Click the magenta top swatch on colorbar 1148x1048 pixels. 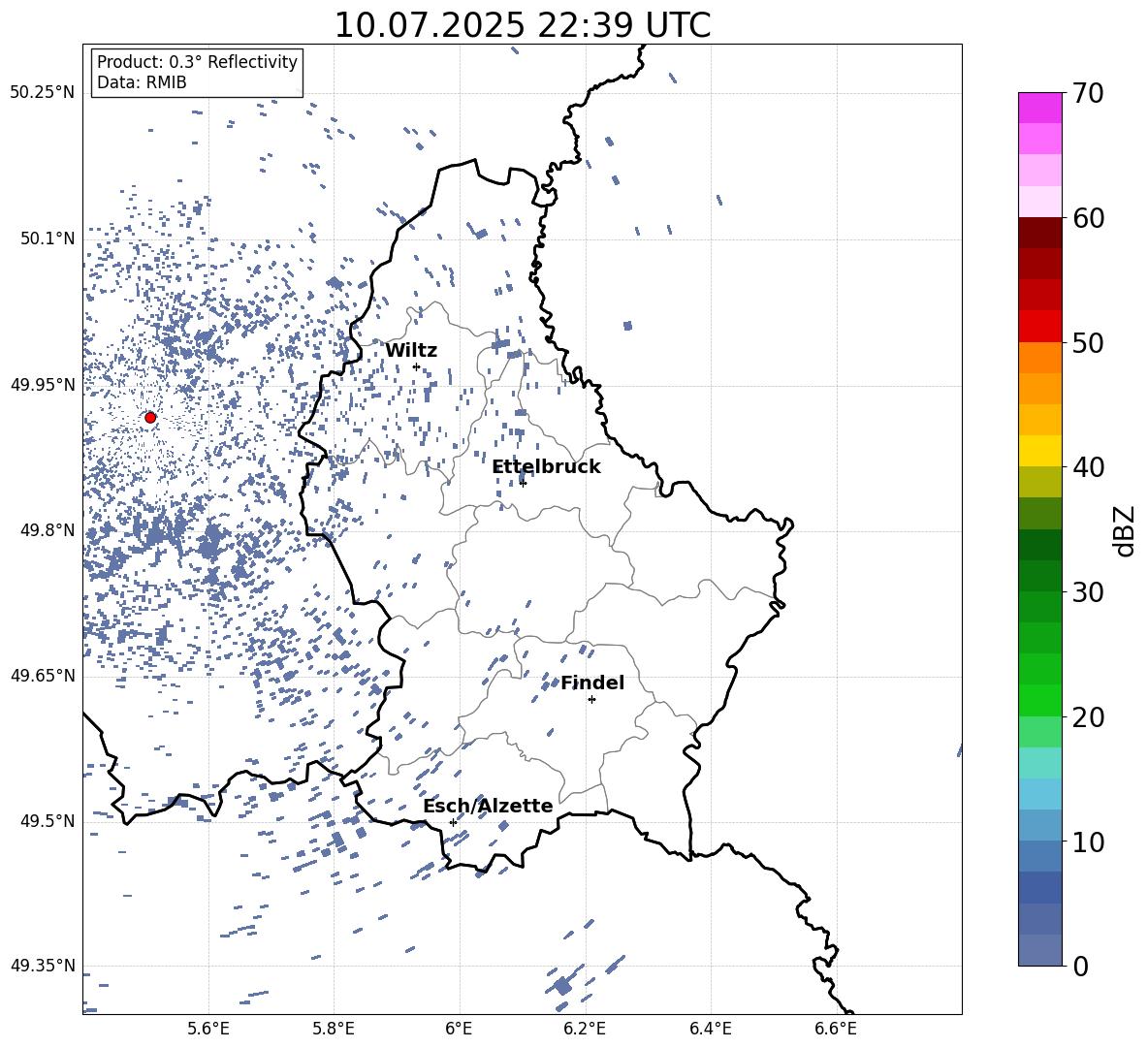tap(1039, 109)
